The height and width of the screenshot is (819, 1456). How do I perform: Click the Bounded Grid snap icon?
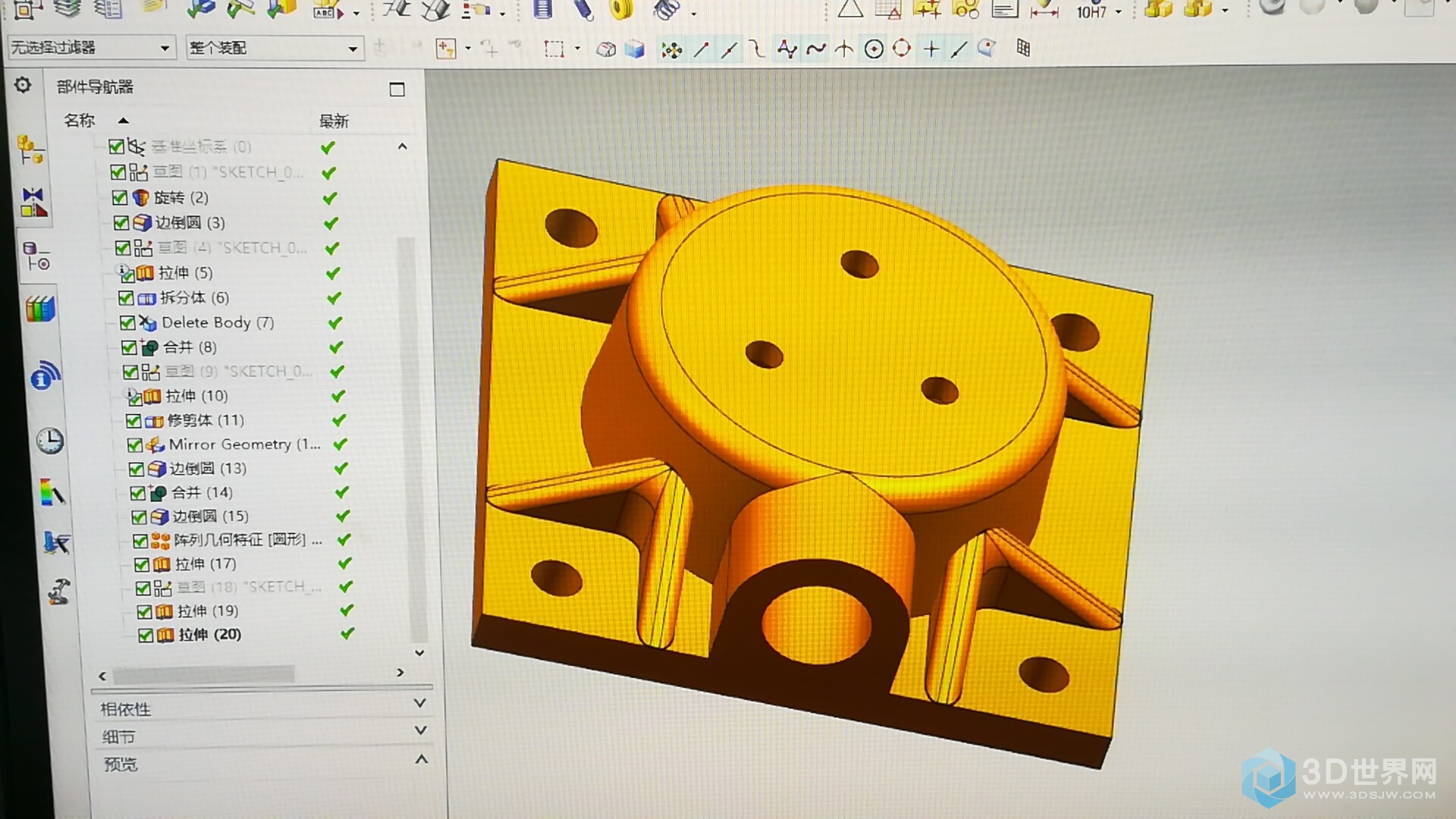(1024, 49)
